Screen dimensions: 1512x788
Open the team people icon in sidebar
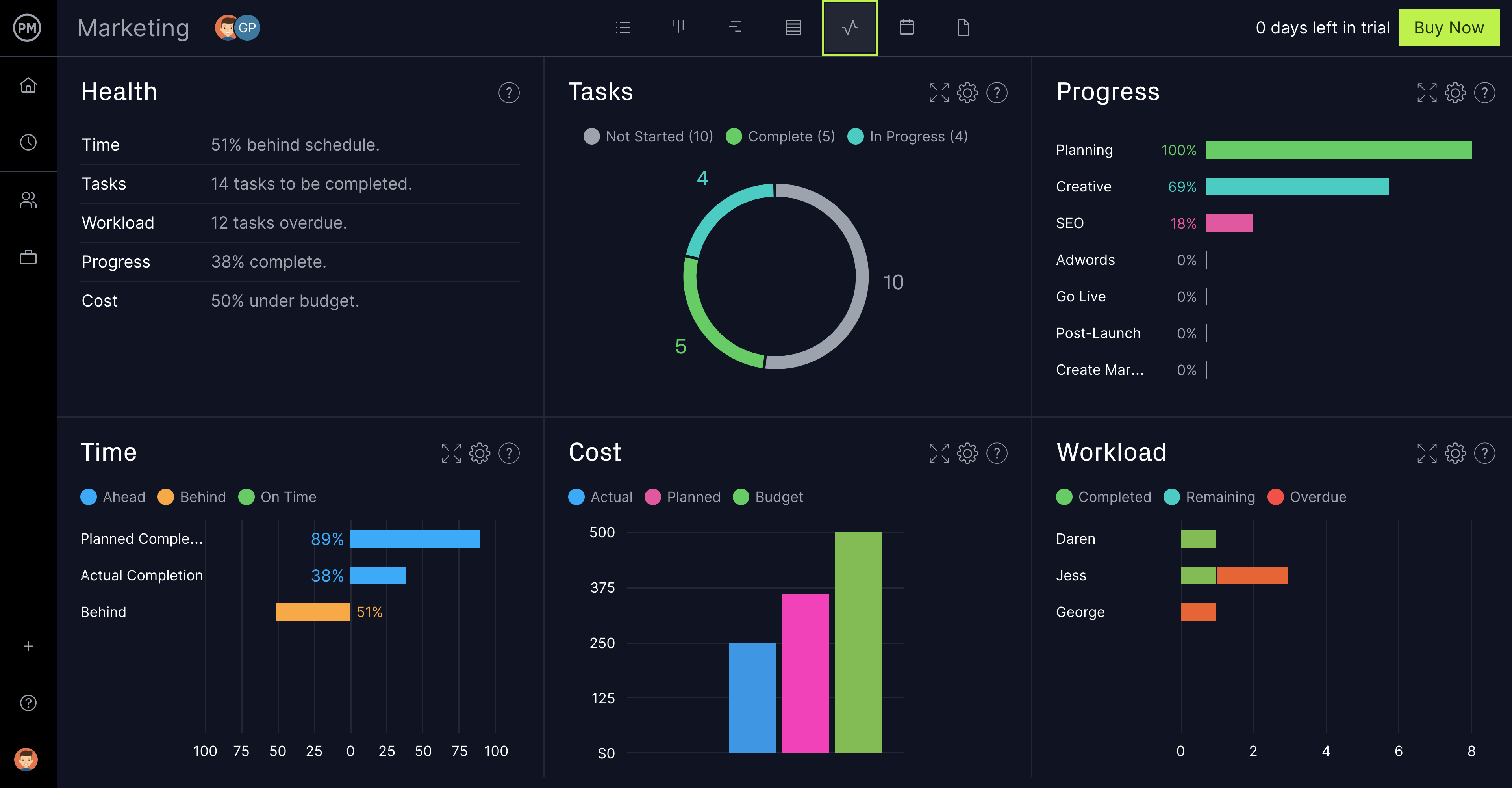click(28, 200)
